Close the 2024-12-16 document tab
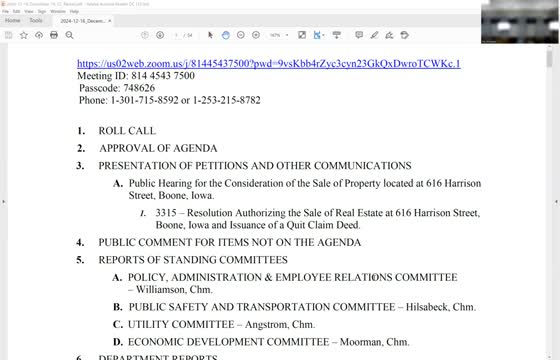This screenshot has height=360, width=560. [x=110, y=21]
